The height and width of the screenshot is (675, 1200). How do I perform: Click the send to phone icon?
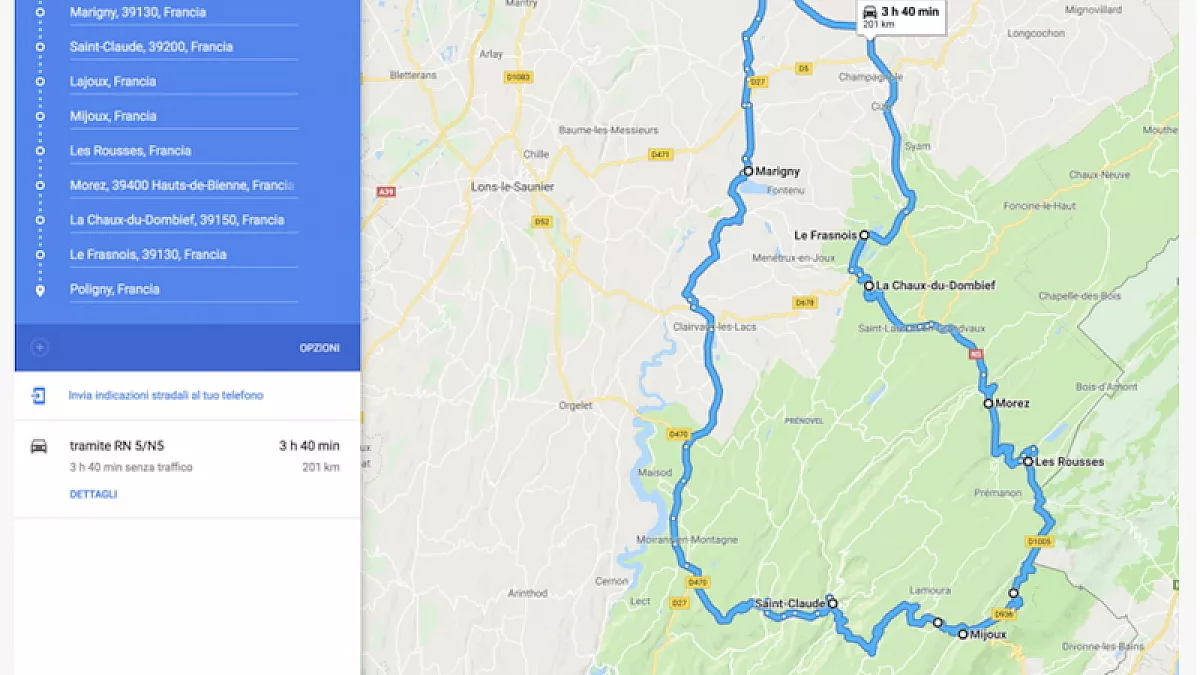click(x=38, y=396)
